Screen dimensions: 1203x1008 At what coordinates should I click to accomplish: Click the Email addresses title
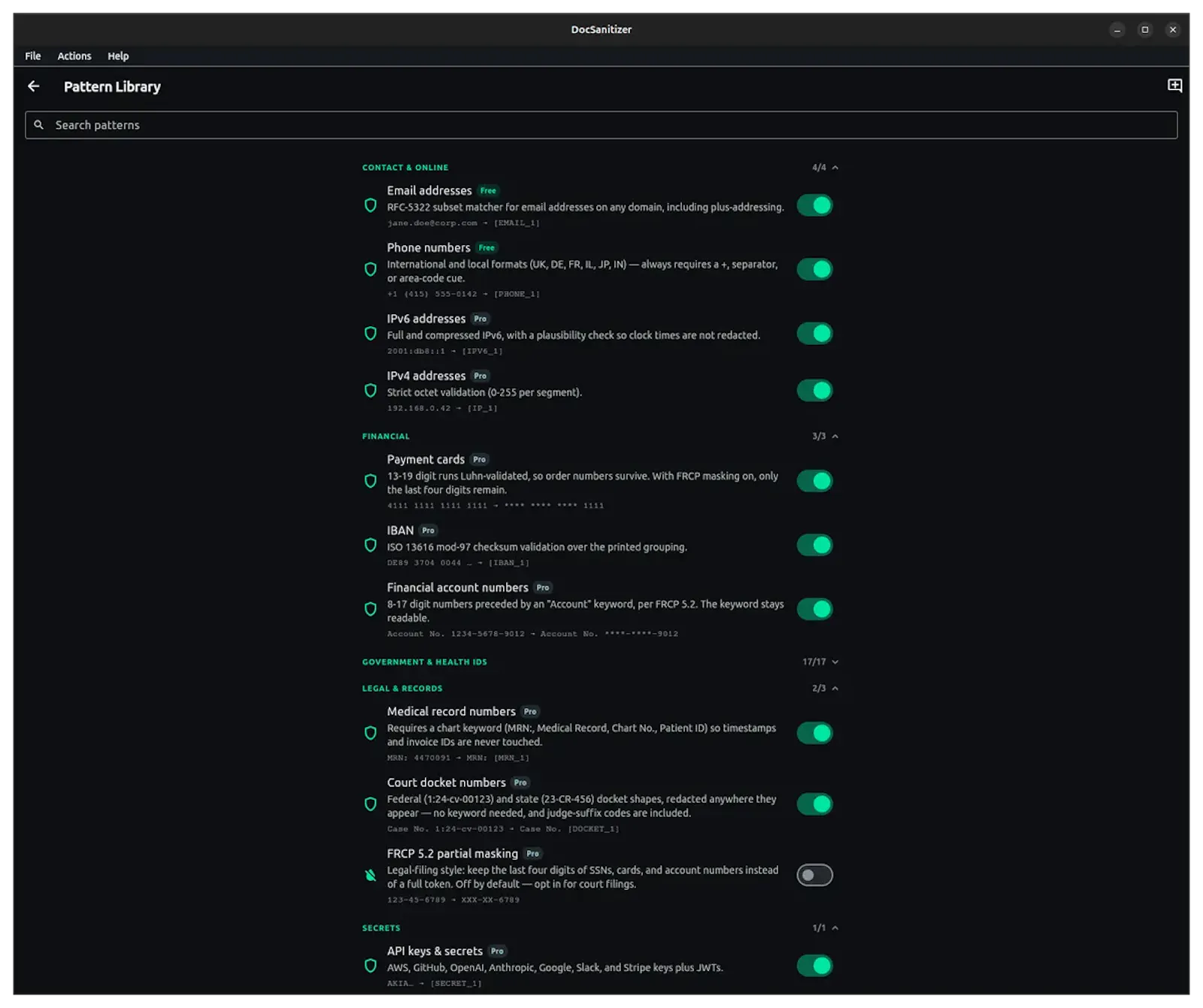tap(429, 191)
